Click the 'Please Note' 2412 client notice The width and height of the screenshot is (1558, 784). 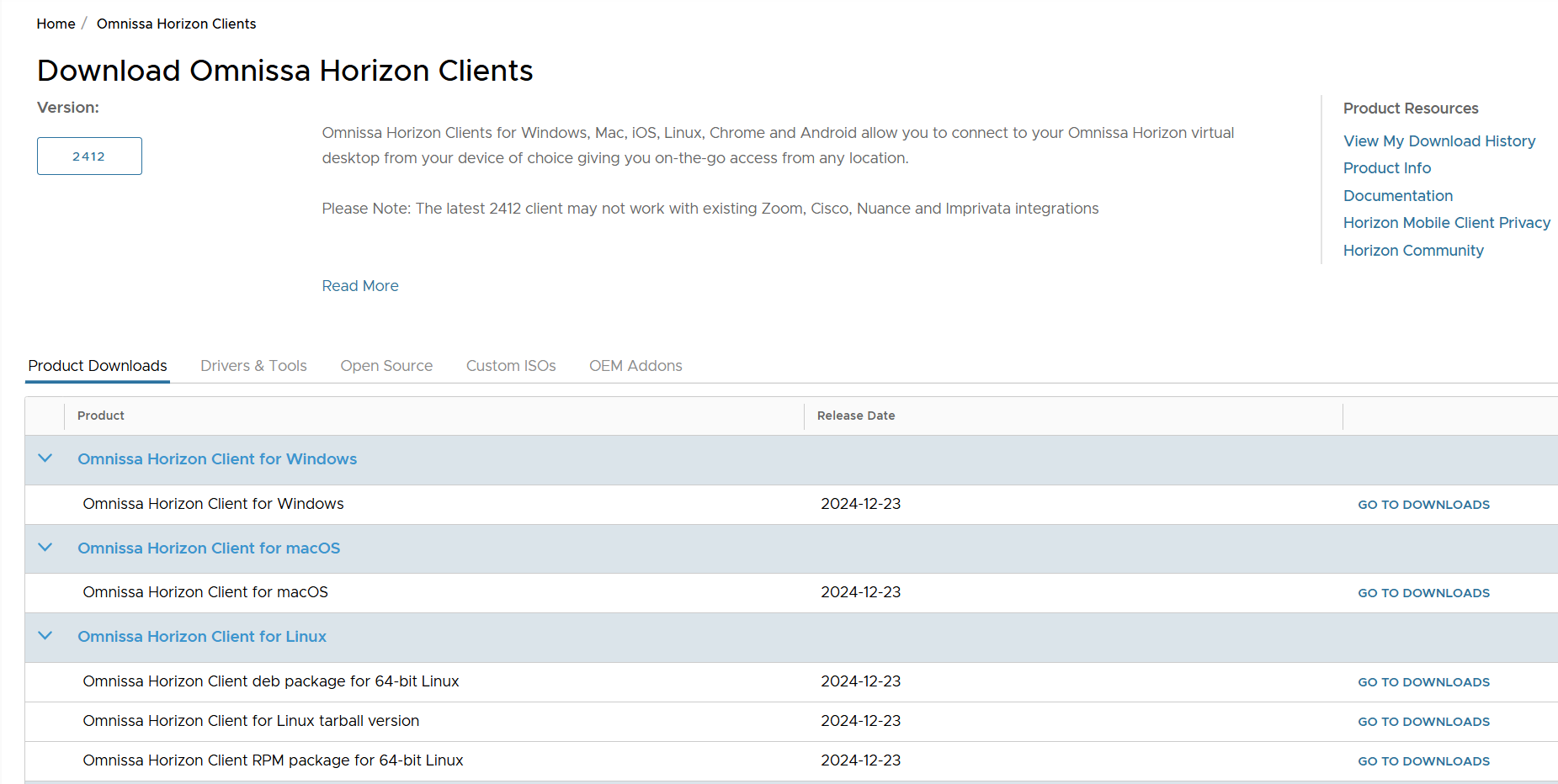pyautogui.click(x=710, y=209)
